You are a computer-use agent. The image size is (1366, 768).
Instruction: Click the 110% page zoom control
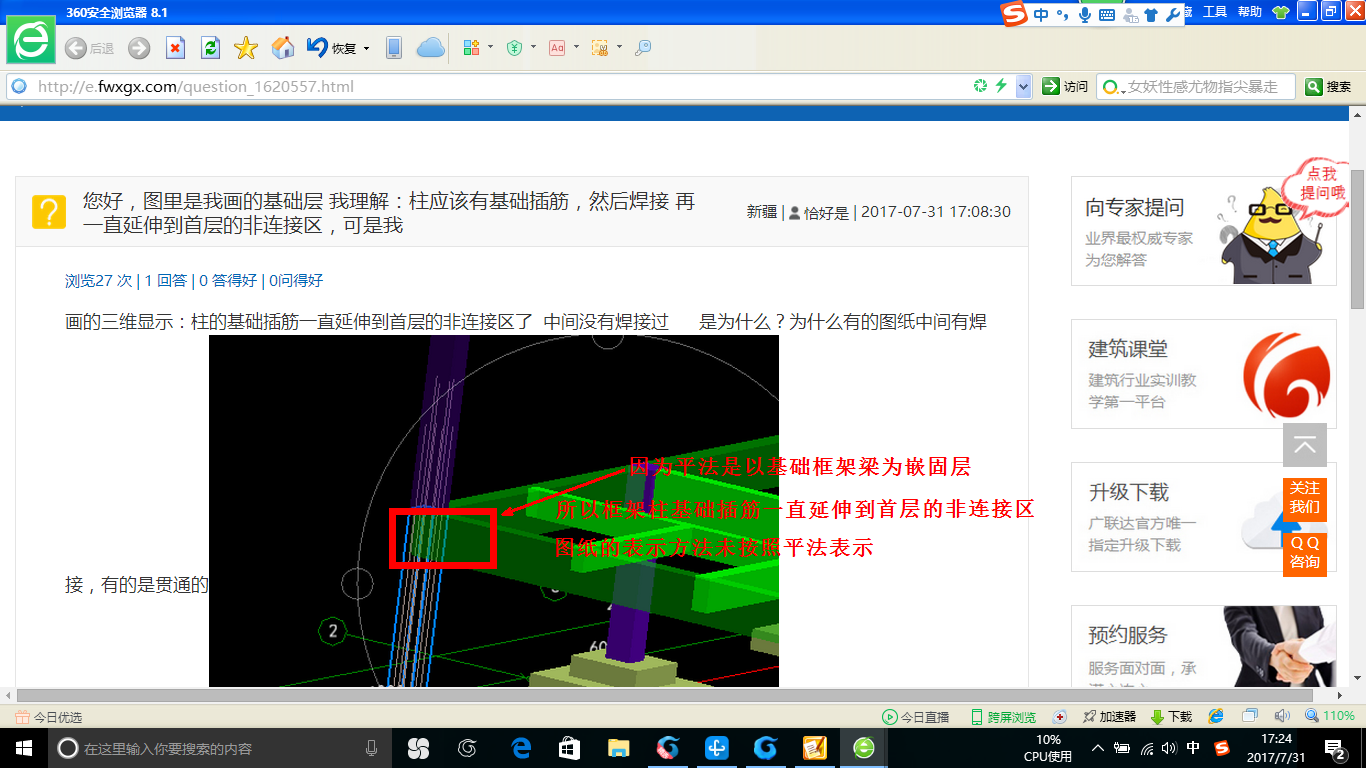pos(1330,716)
